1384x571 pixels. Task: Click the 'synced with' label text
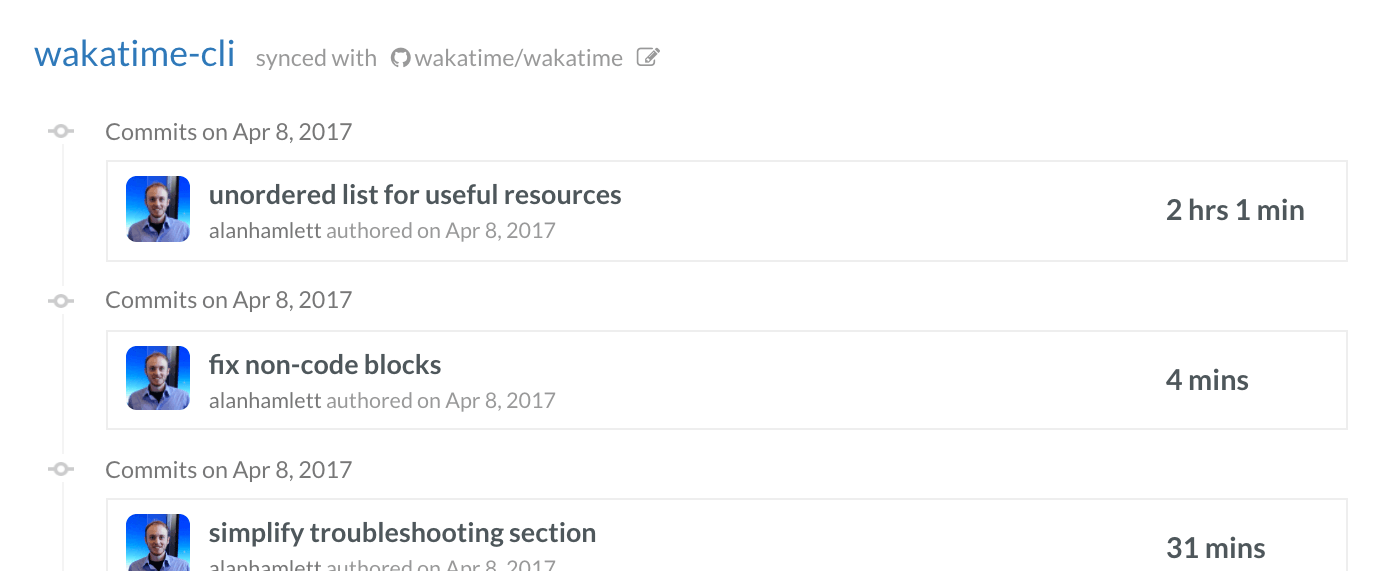pos(316,58)
